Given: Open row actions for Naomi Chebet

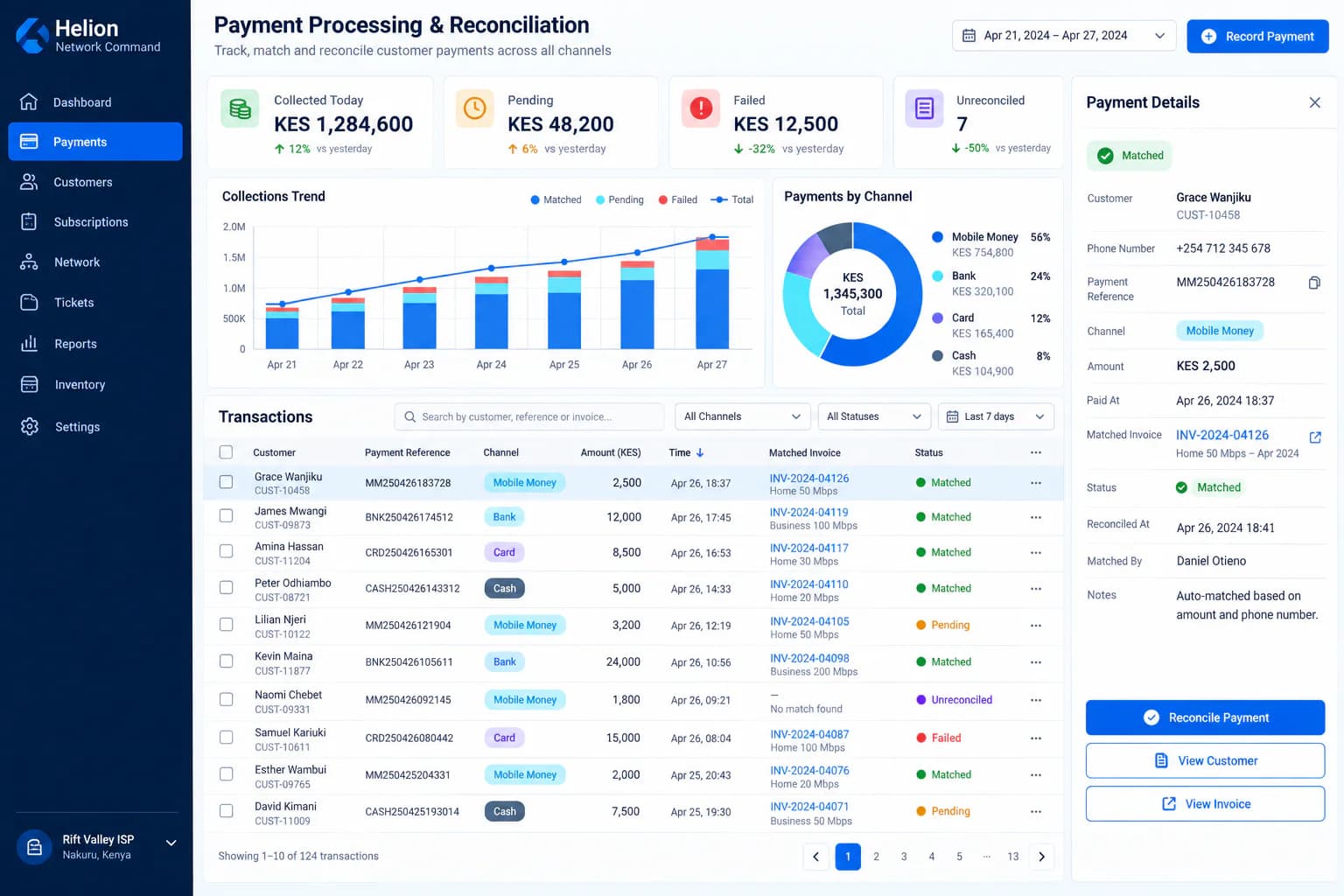Looking at the screenshot, I should point(1036,700).
